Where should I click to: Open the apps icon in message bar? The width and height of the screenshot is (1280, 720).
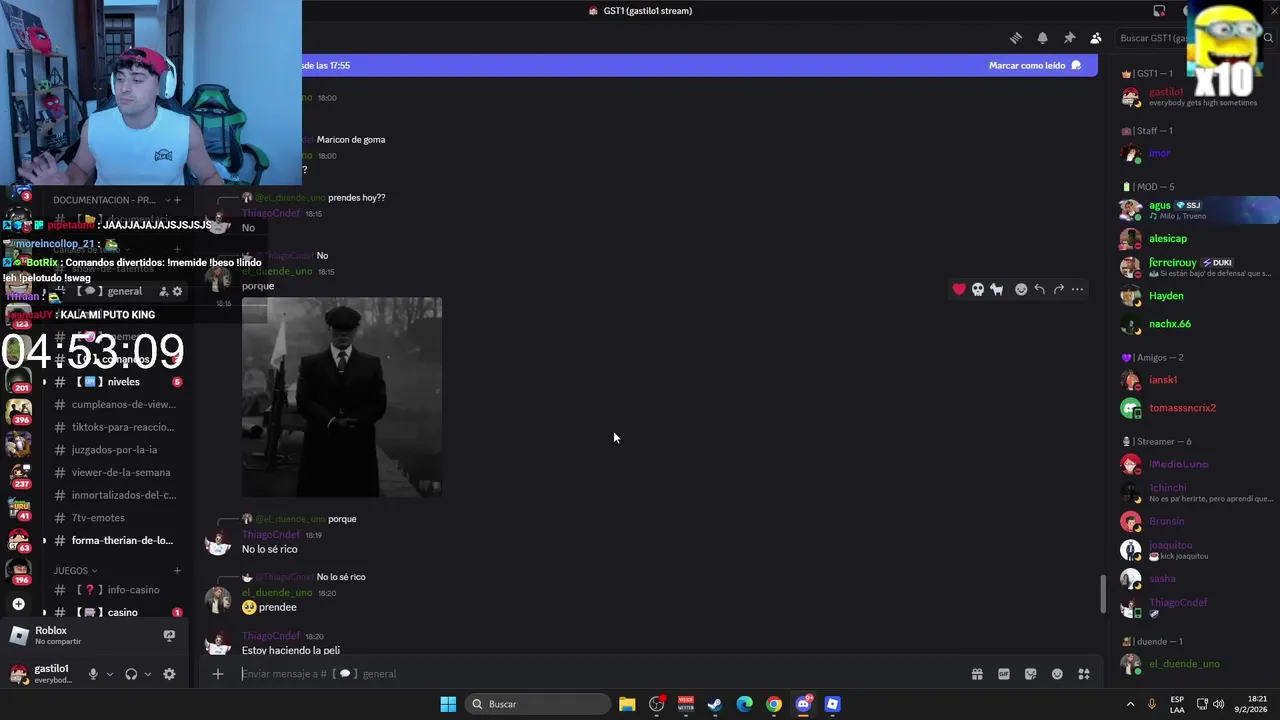click(x=1084, y=674)
